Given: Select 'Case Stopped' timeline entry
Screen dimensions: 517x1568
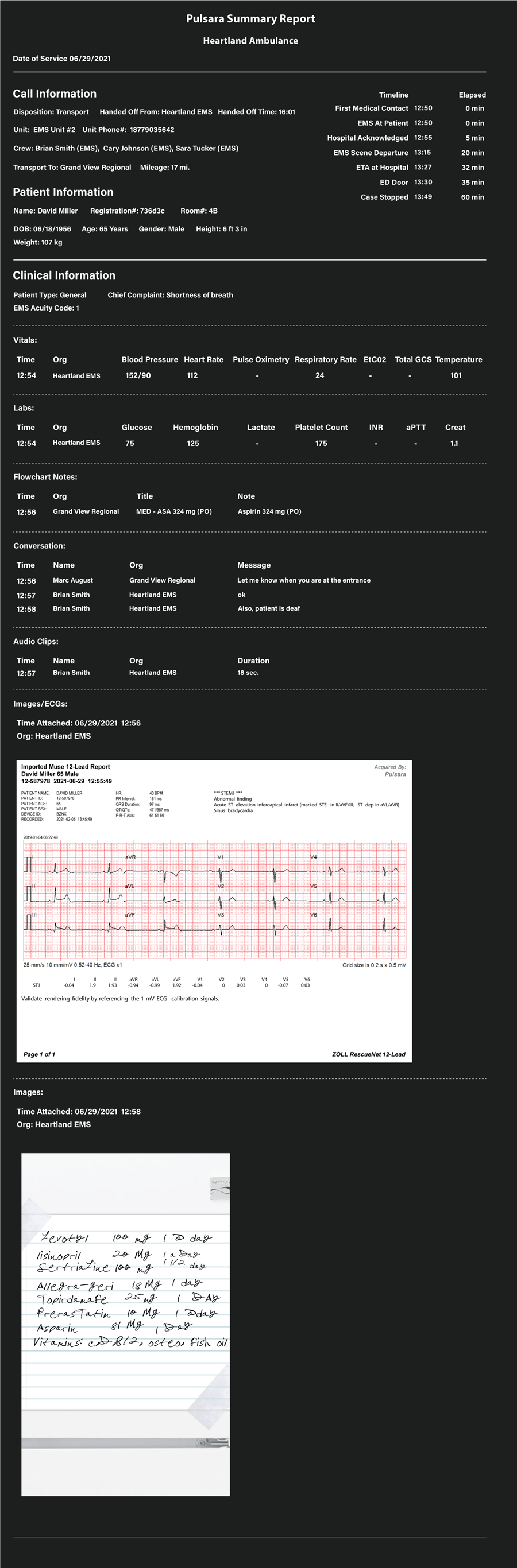Looking at the screenshot, I should tap(384, 197).
